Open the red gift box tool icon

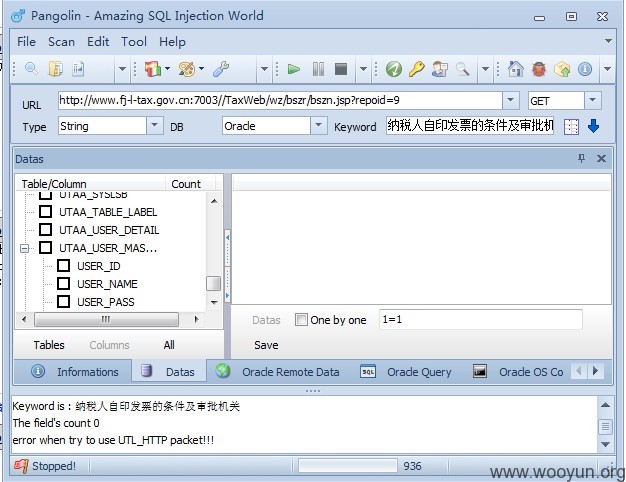click(153, 69)
